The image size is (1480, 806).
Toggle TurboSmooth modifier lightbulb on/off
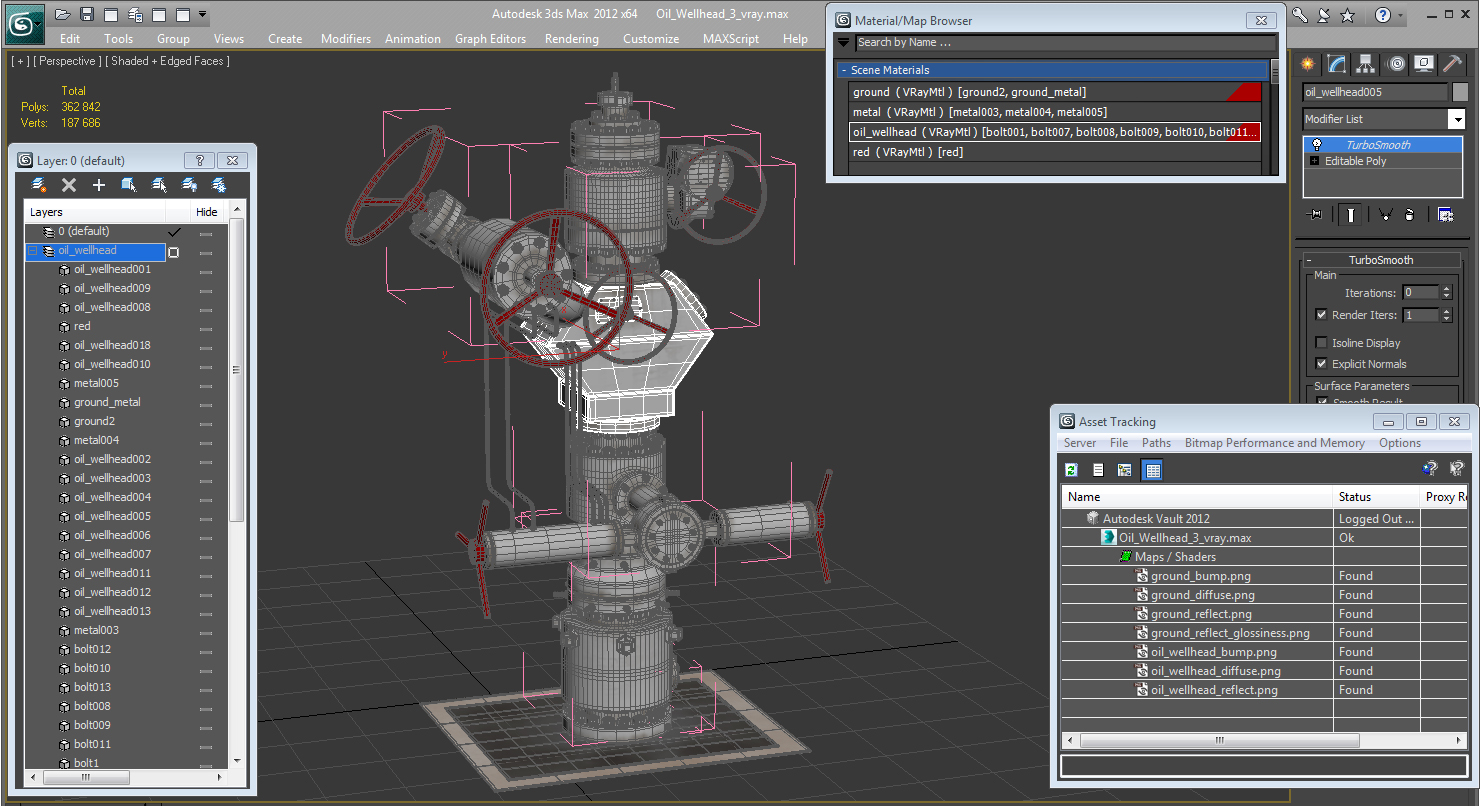pos(1317,145)
